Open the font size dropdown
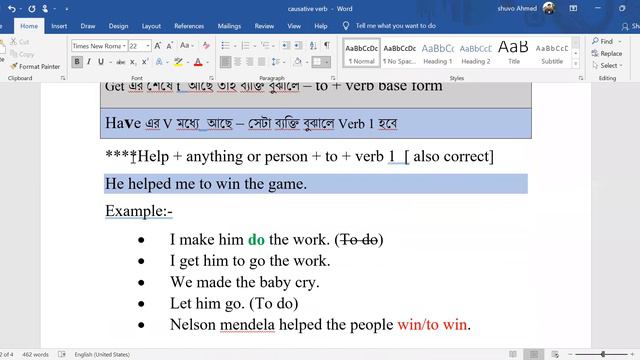 coord(148,46)
